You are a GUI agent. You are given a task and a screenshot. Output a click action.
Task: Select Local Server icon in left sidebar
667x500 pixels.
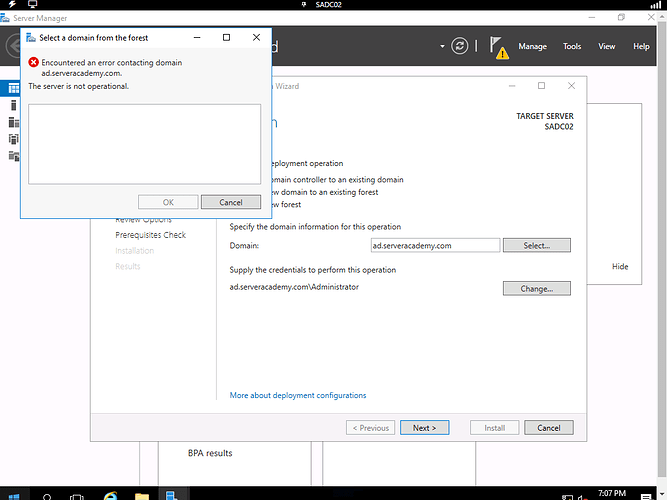pos(14,105)
